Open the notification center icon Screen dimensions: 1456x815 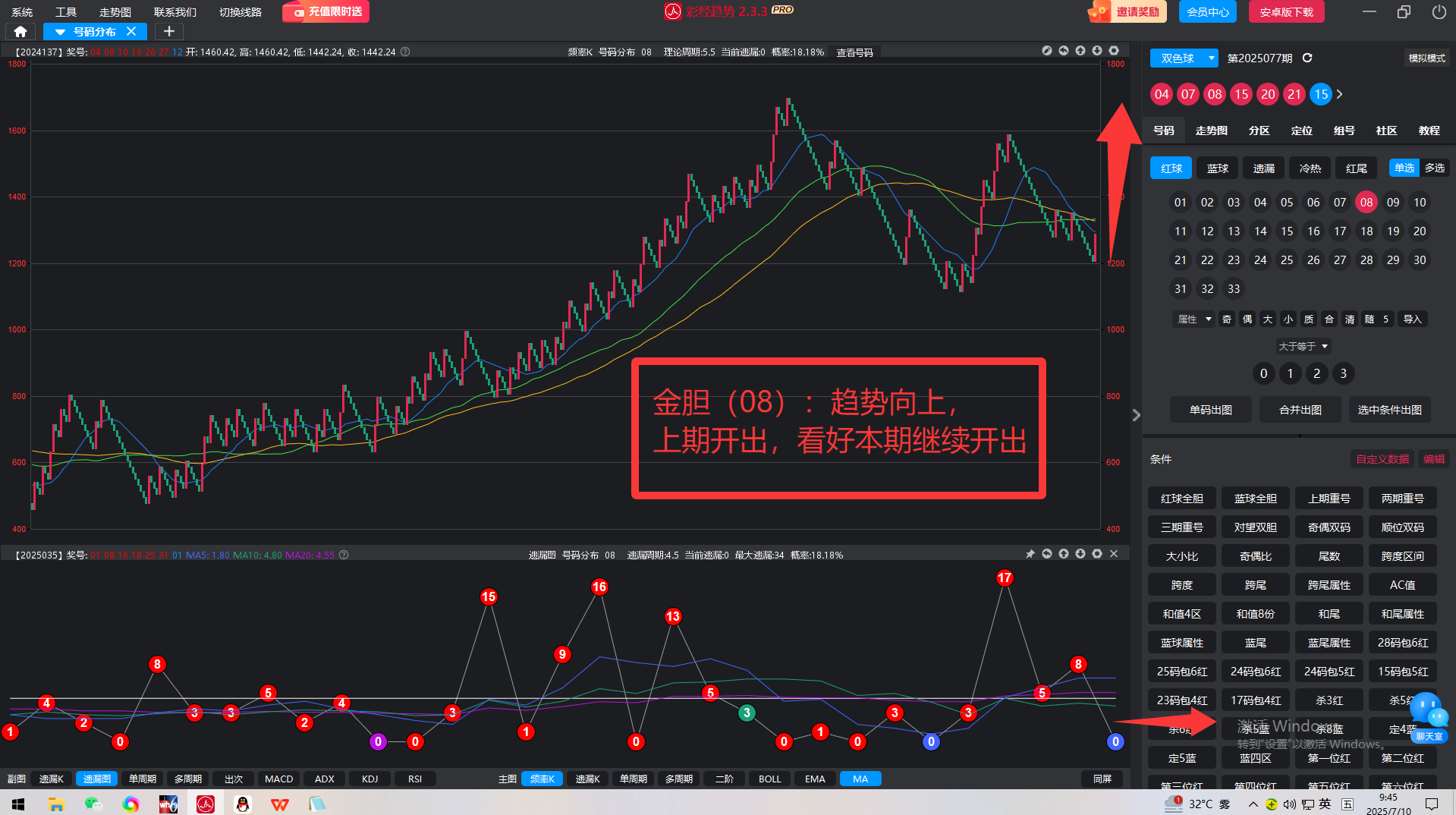point(1432,804)
